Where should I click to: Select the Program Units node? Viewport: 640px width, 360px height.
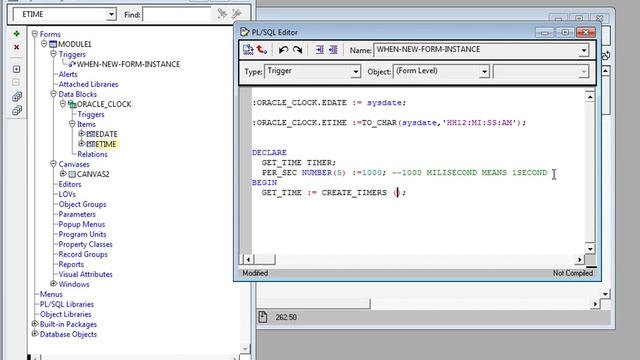click(x=82, y=234)
